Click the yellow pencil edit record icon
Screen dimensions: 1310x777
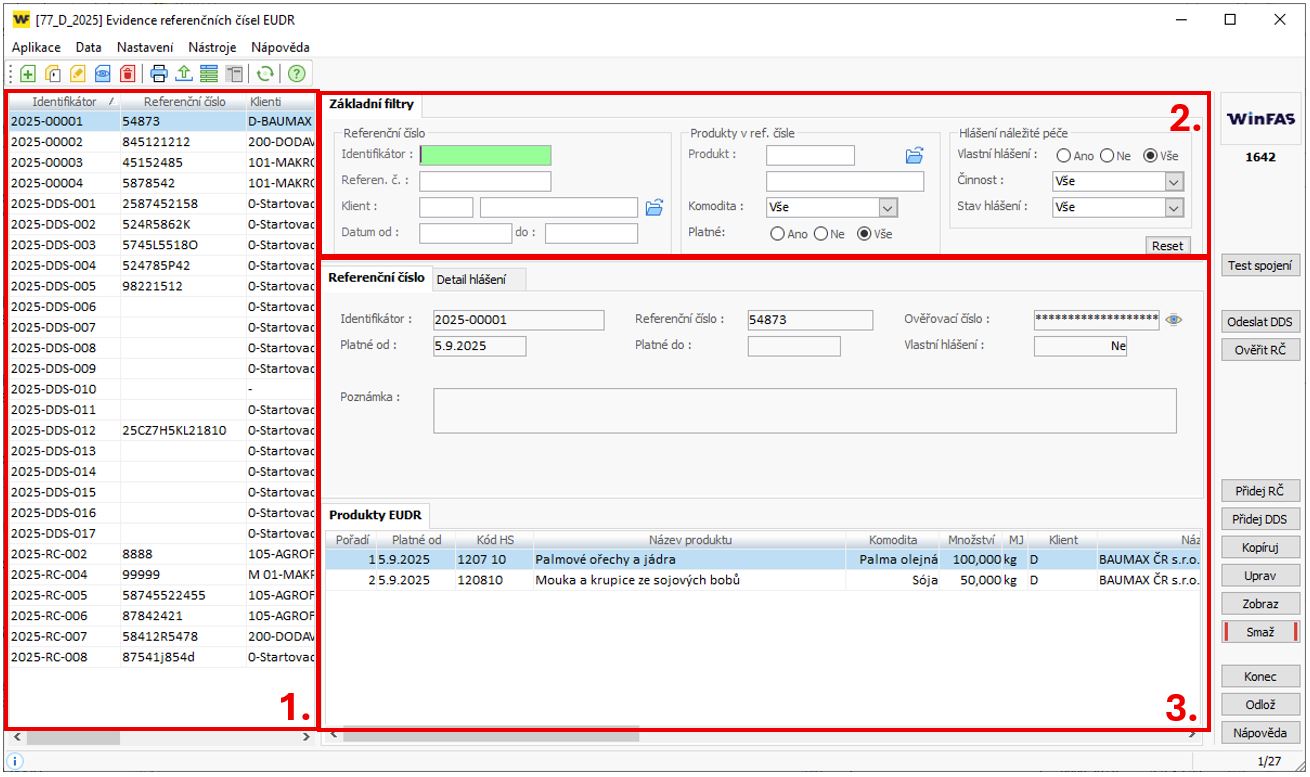click(78, 73)
